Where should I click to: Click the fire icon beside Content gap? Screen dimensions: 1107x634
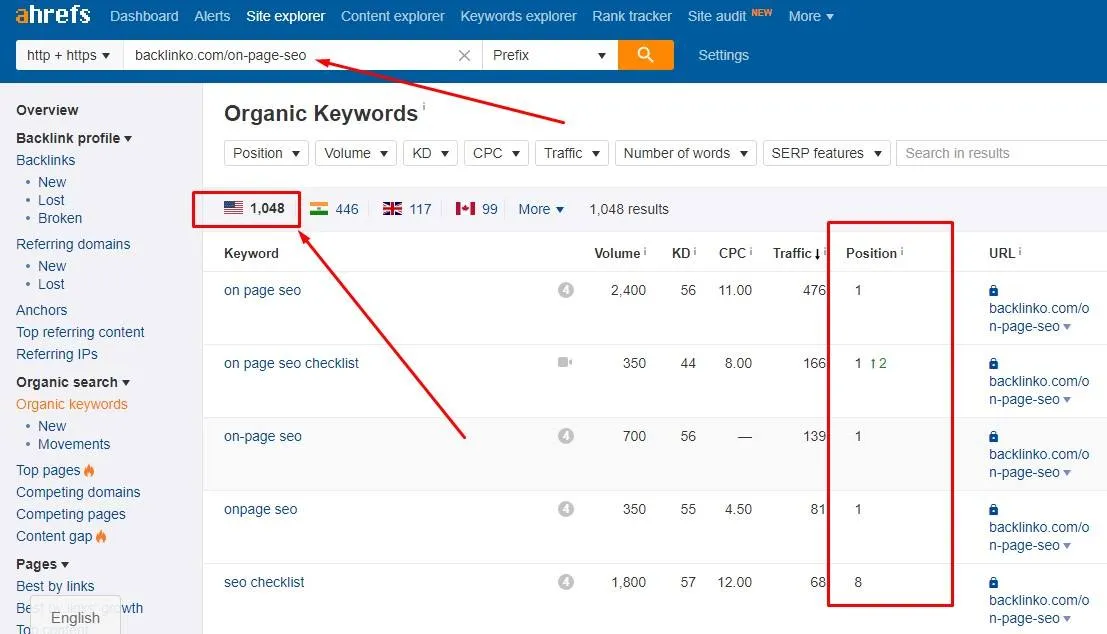click(101, 537)
